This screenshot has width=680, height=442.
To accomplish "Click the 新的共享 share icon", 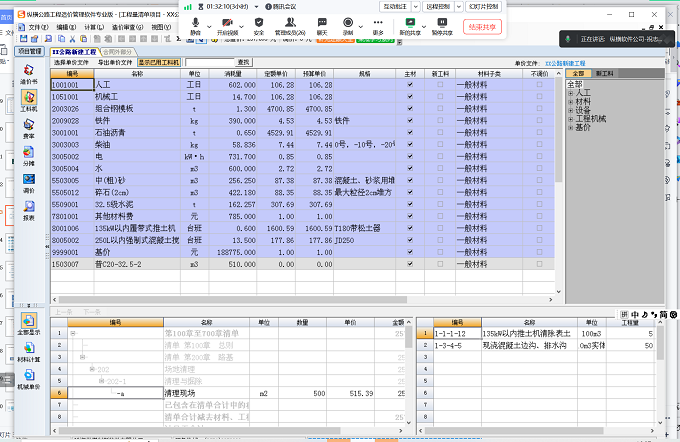I will (x=410, y=26).
